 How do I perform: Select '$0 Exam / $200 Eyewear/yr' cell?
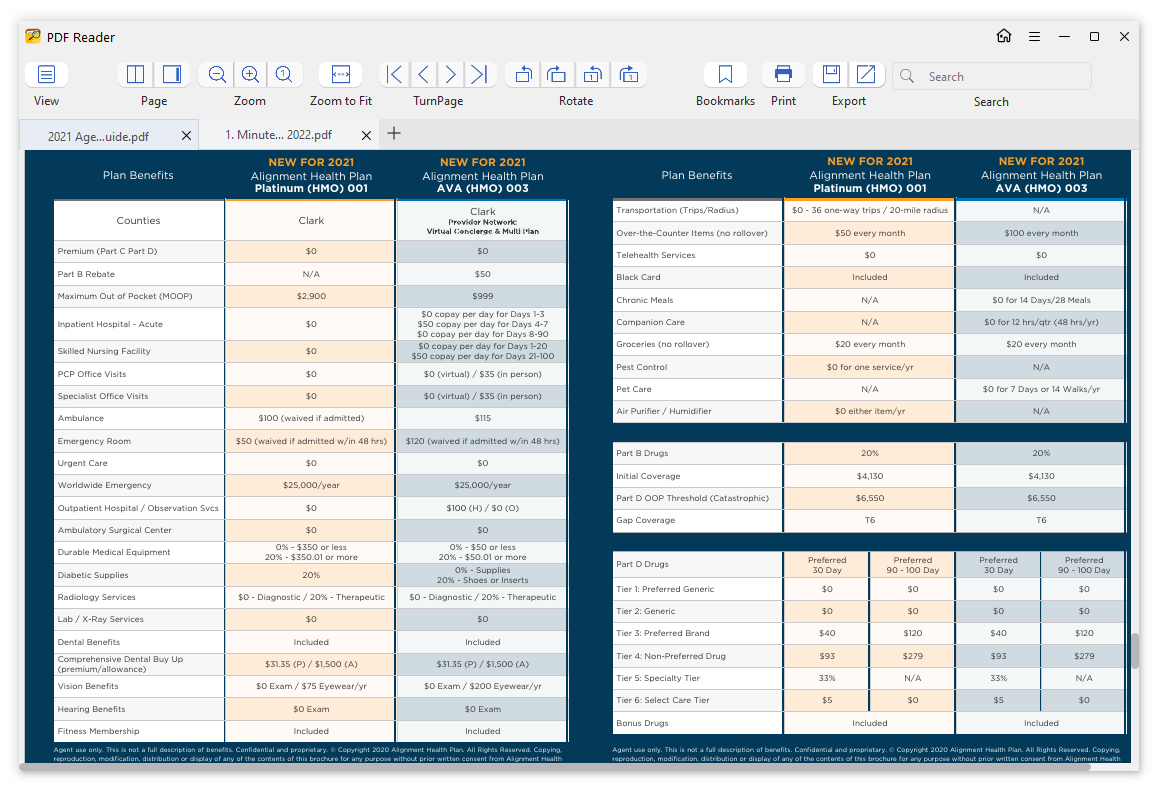(482, 686)
